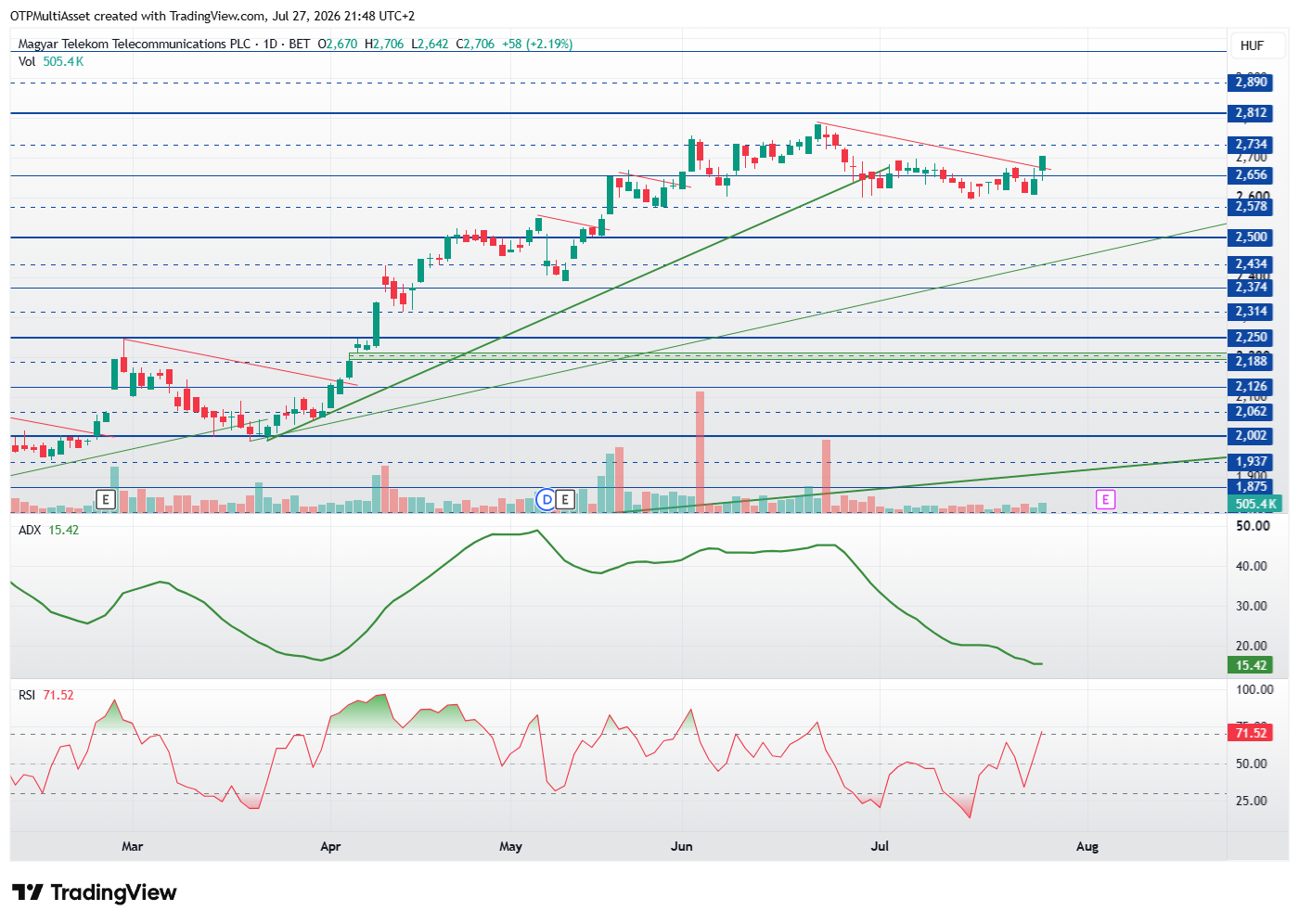Select the 2,812 price level label
The width and height of the screenshot is (1299, 924).
pos(1250,113)
